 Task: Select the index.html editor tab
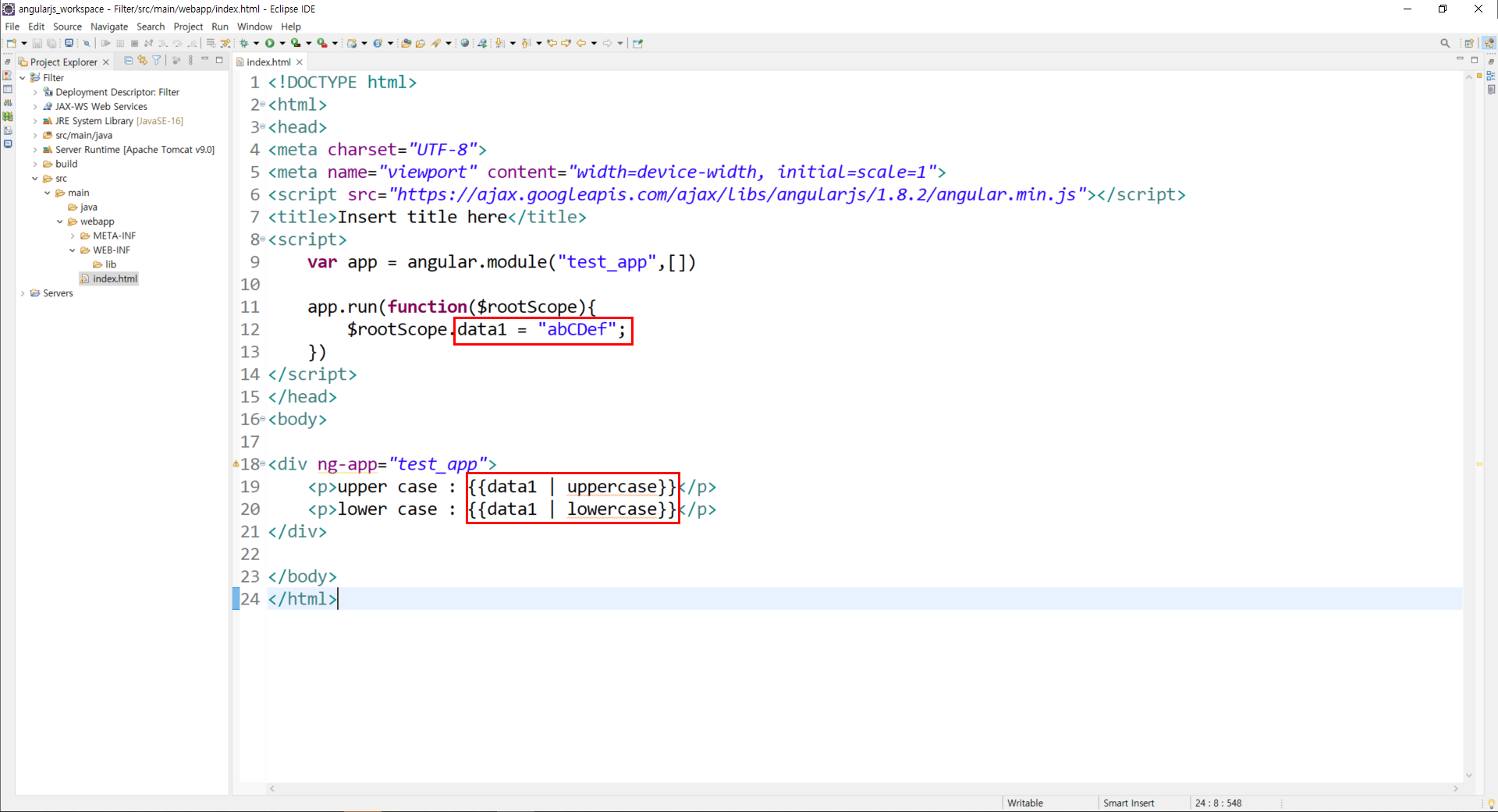click(x=268, y=62)
